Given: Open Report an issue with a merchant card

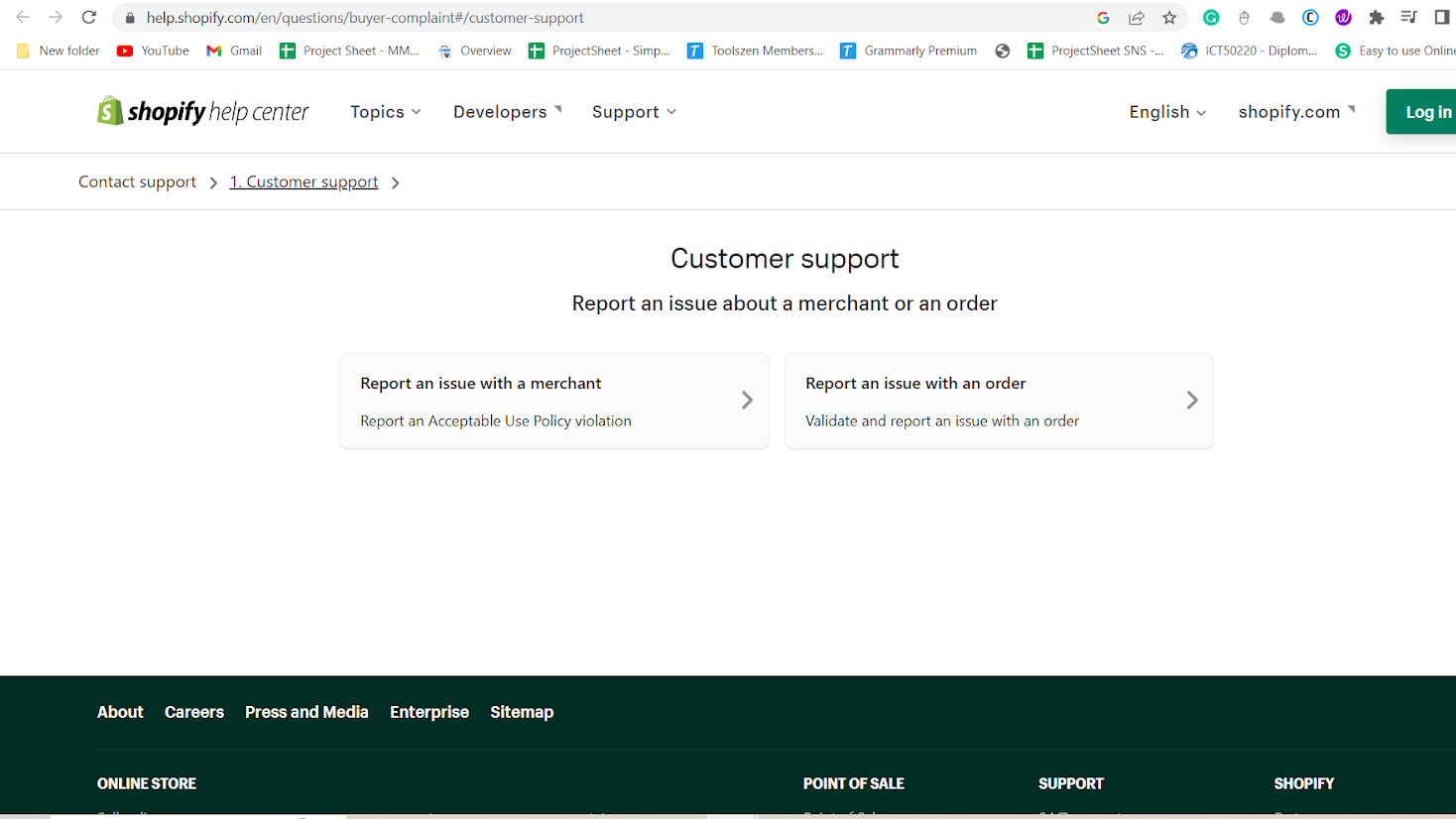Looking at the screenshot, I should (554, 401).
